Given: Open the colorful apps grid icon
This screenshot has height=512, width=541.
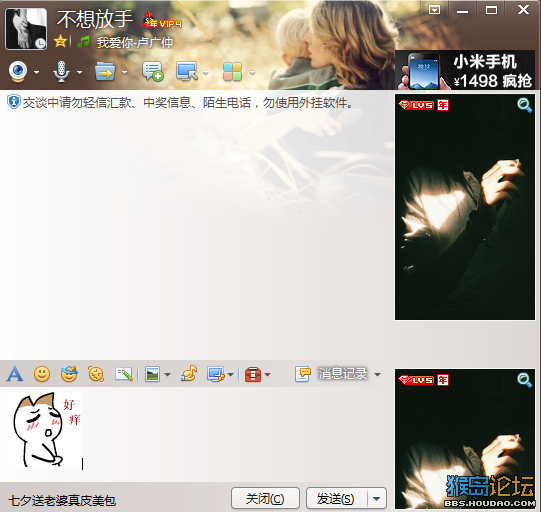Looking at the screenshot, I should (232, 72).
